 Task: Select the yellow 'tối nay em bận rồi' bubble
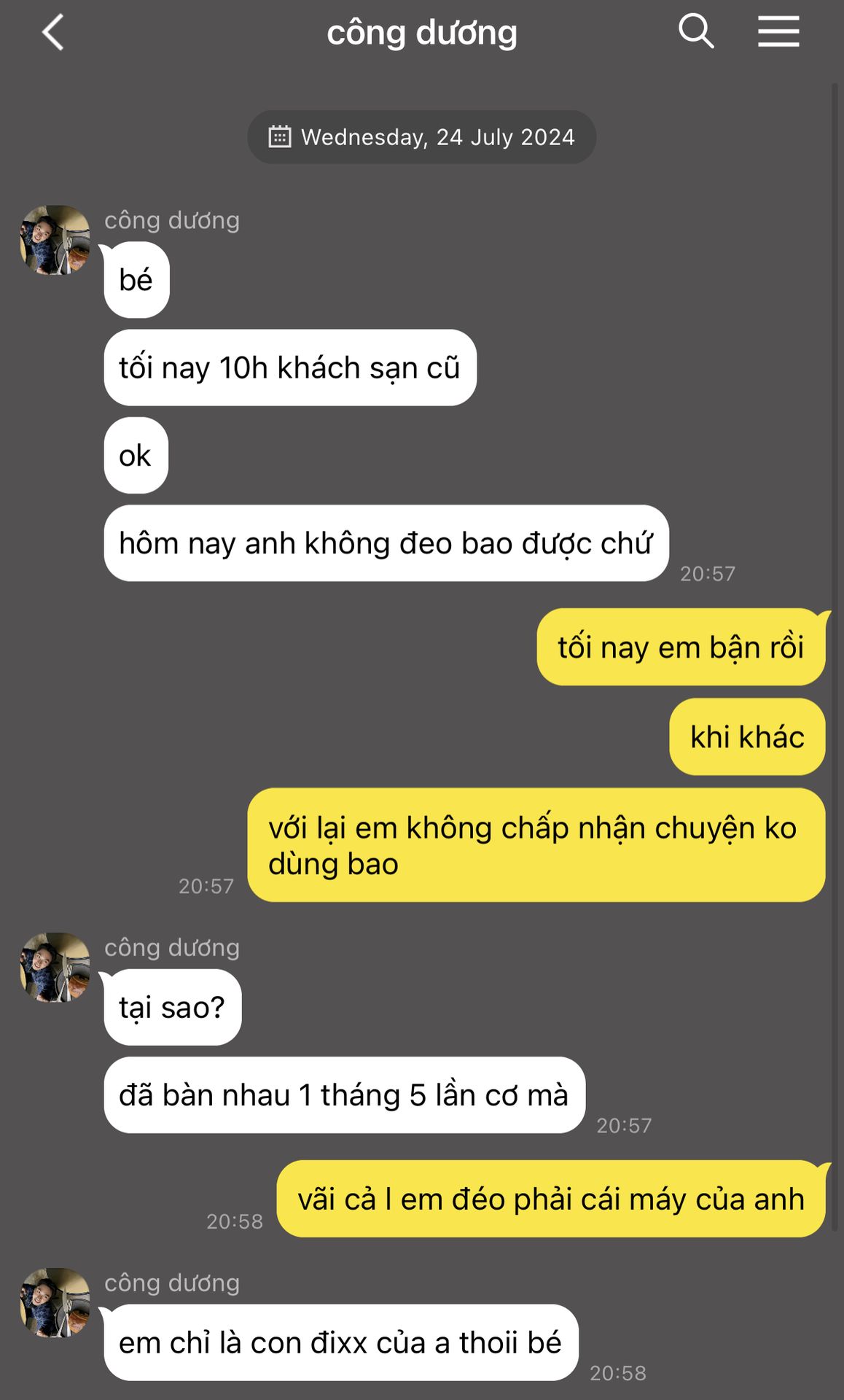coord(681,647)
